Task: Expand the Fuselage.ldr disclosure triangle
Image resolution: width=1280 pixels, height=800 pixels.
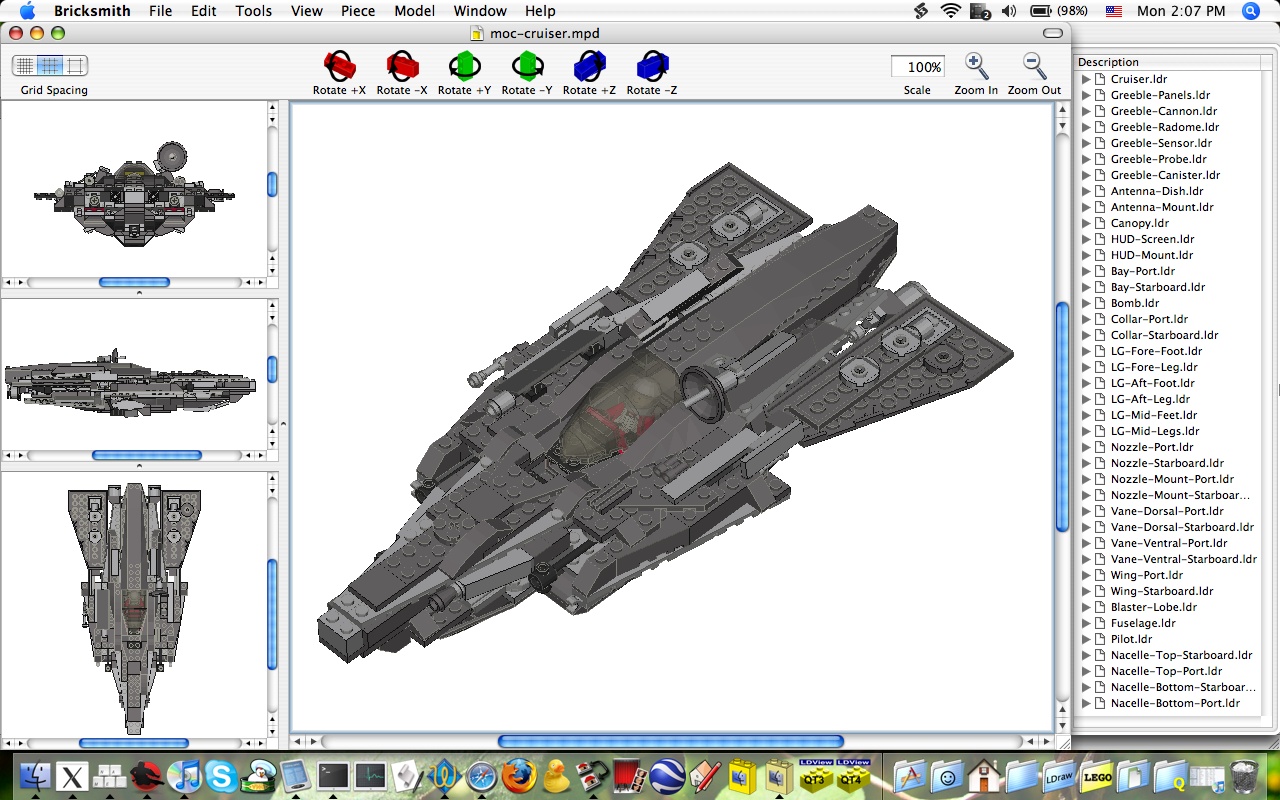Action: pyautogui.click(x=1086, y=623)
